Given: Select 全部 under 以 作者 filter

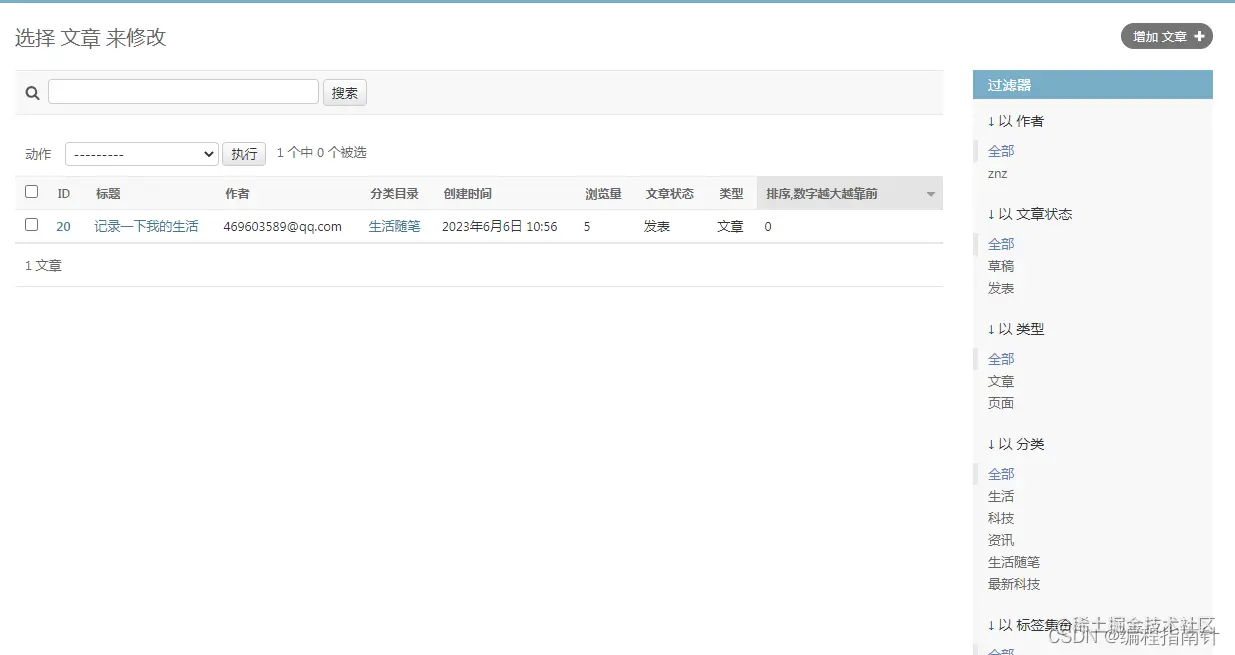Looking at the screenshot, I should pos(1001,151).
